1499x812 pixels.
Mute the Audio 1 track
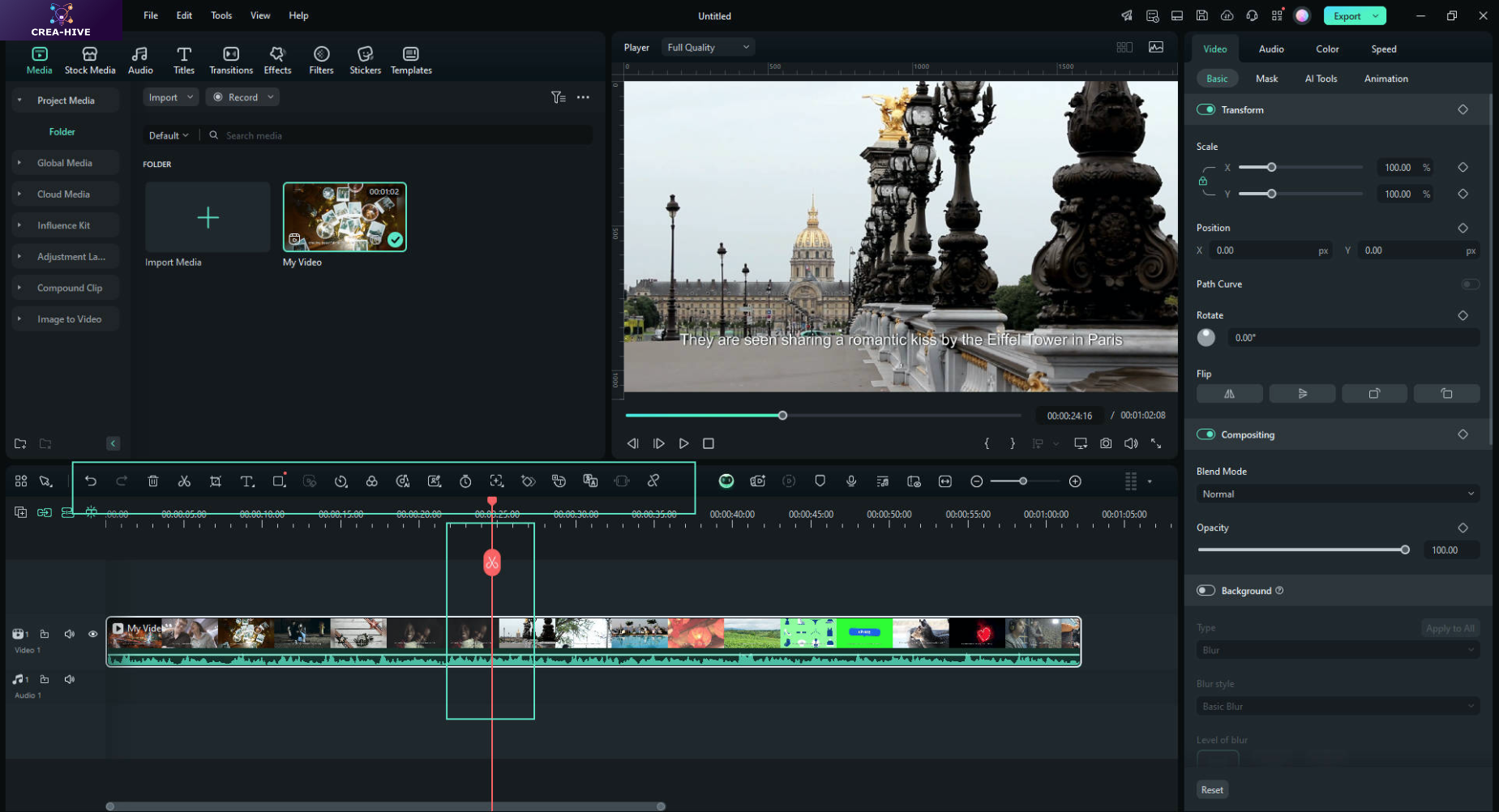pos(70,680)
